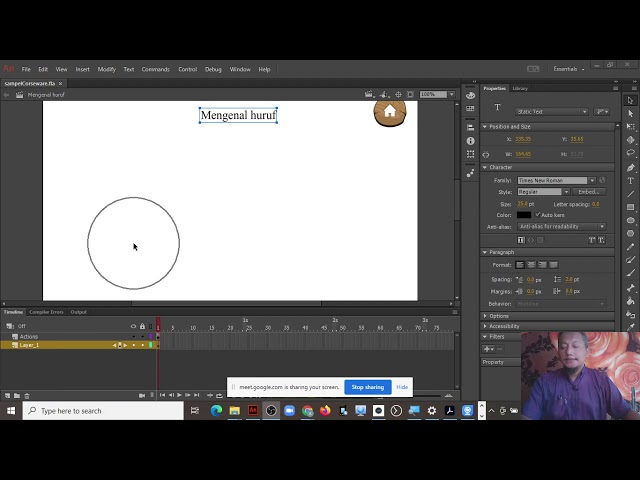Viewport: 640px width, 480px height.
Task: Click the New Layer icon in timeline
Action: 7,396
